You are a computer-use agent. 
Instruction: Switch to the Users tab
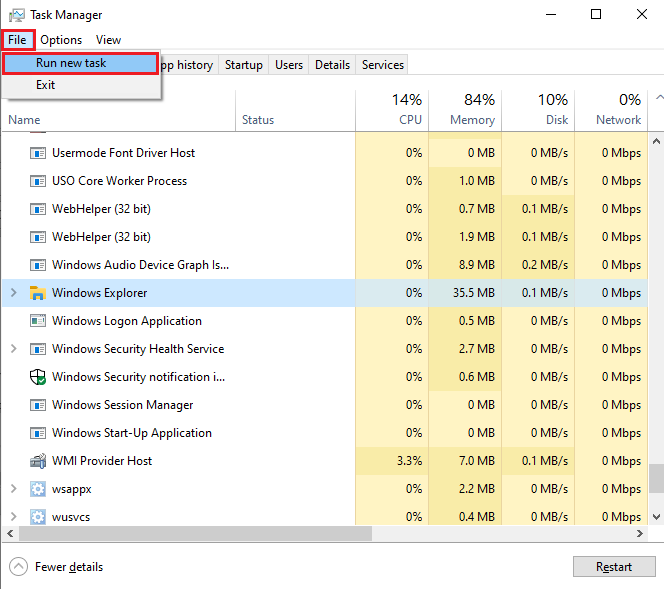[289, 65]
